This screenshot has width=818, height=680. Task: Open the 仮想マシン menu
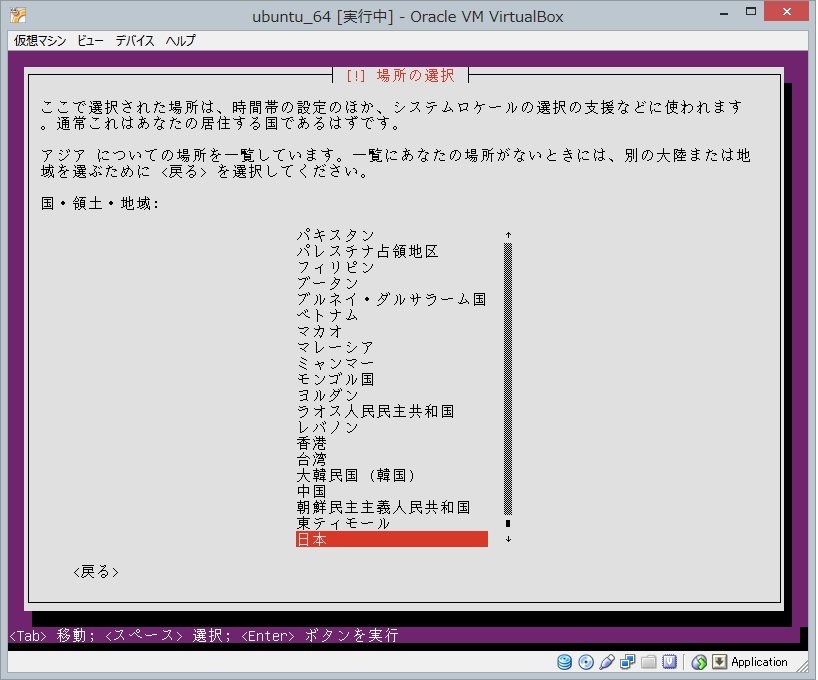tap(40, 41)
